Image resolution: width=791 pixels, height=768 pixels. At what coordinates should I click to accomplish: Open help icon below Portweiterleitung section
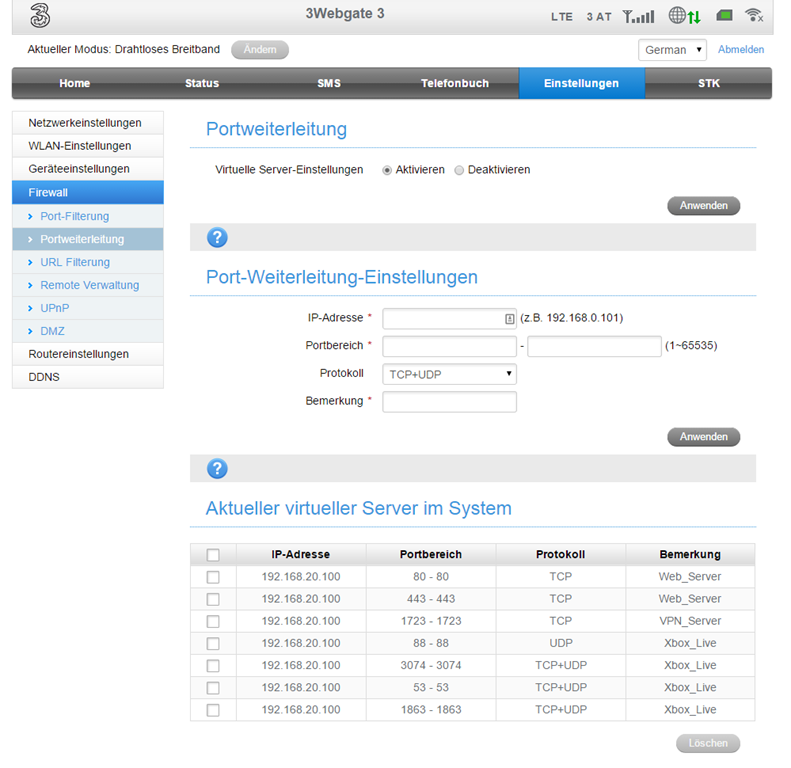(x=217, y=237)
